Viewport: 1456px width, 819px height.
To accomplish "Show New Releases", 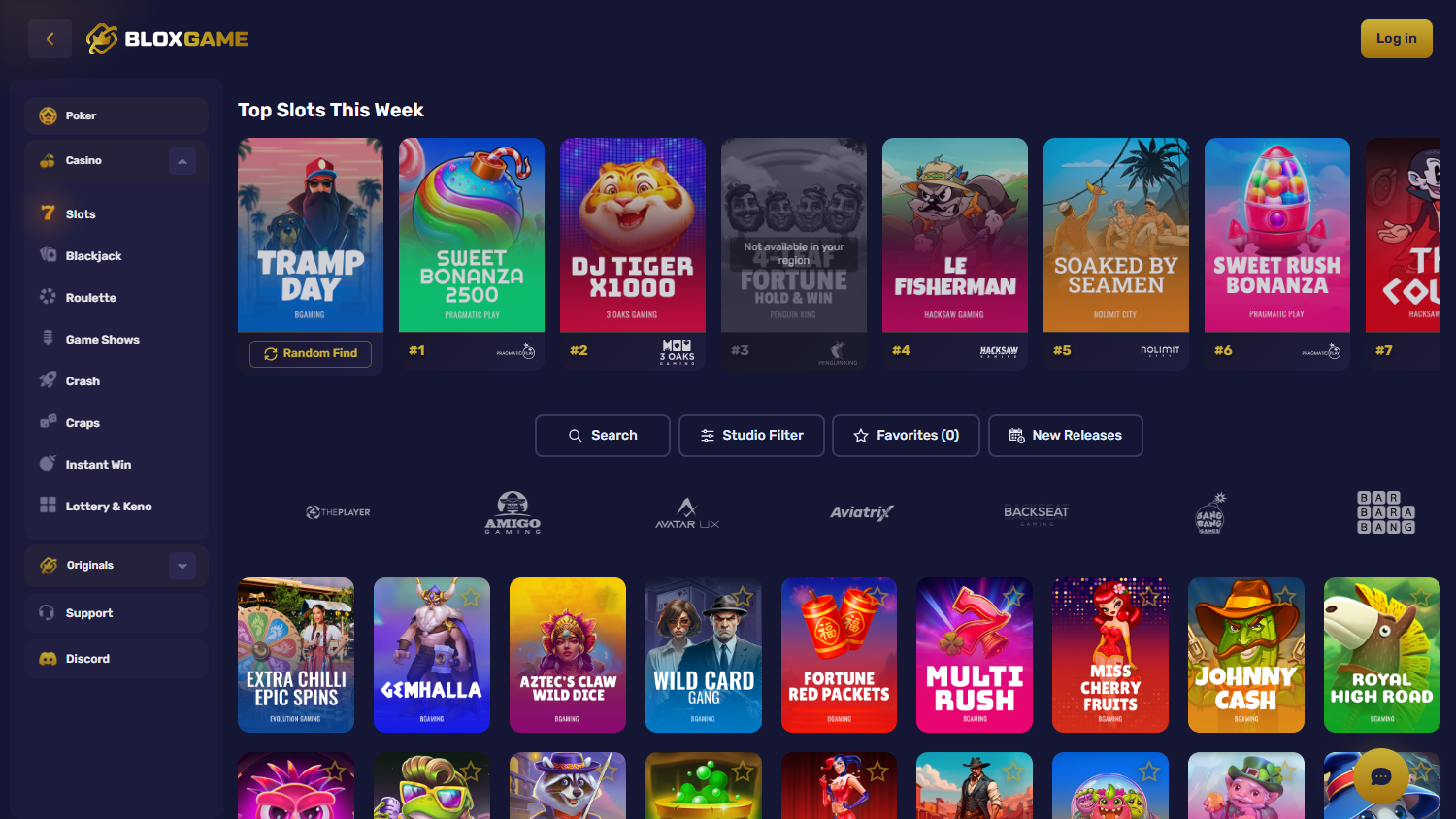I will (x=1066, y=436).
